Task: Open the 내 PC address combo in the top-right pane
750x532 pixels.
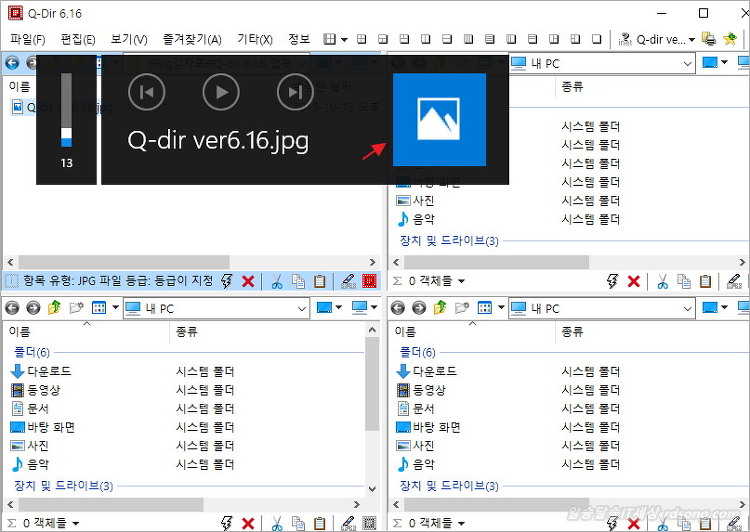Action: [x=602, y=63]
